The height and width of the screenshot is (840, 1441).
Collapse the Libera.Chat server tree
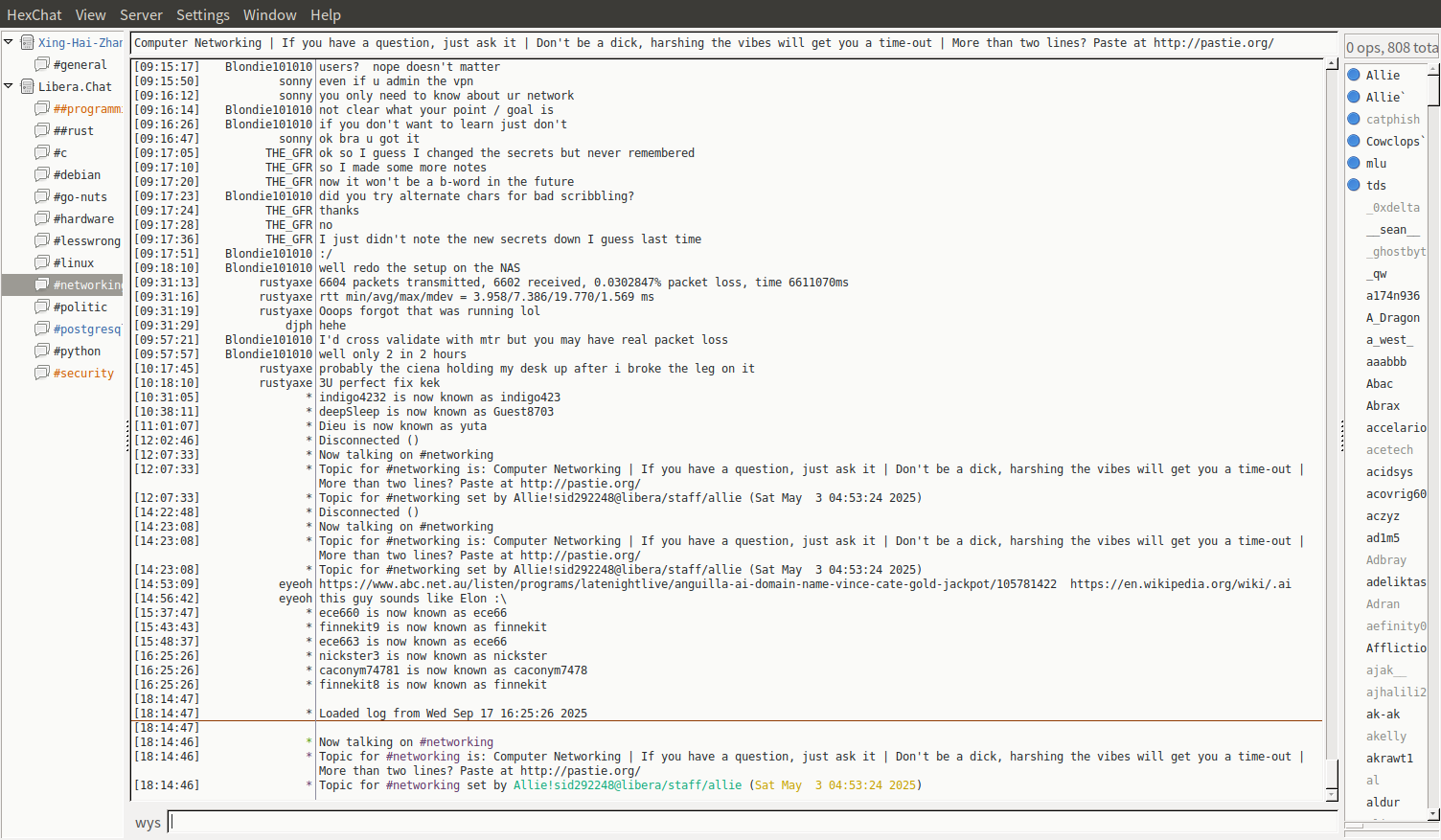9,86
